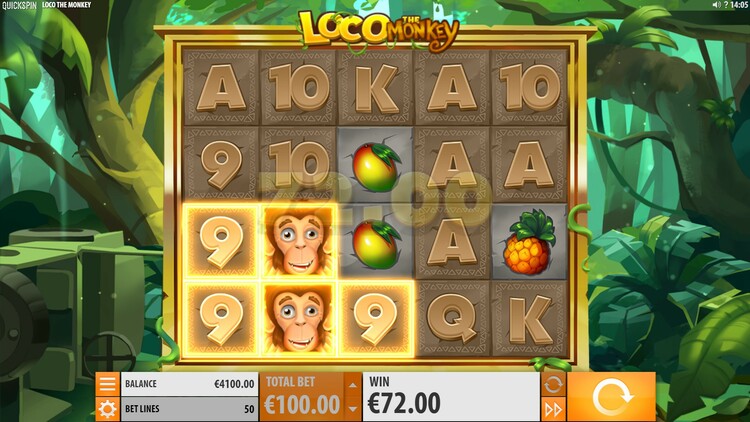Click the Balance €4100.00 field
This screenshot has height=422, width=750.
[x=189, y=384]
